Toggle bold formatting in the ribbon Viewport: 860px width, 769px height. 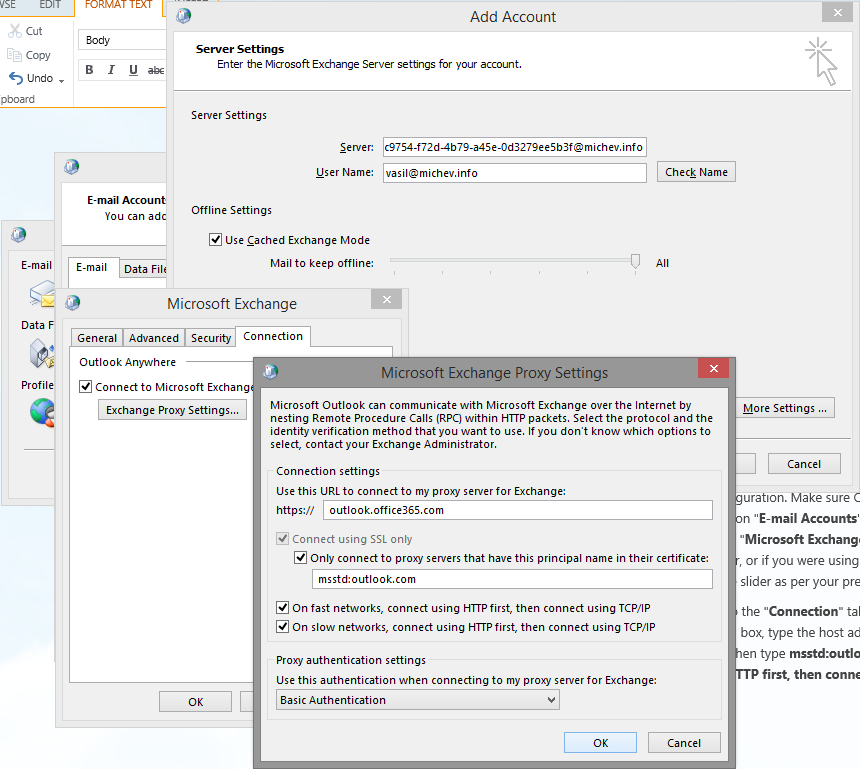[x=89, y=70]
